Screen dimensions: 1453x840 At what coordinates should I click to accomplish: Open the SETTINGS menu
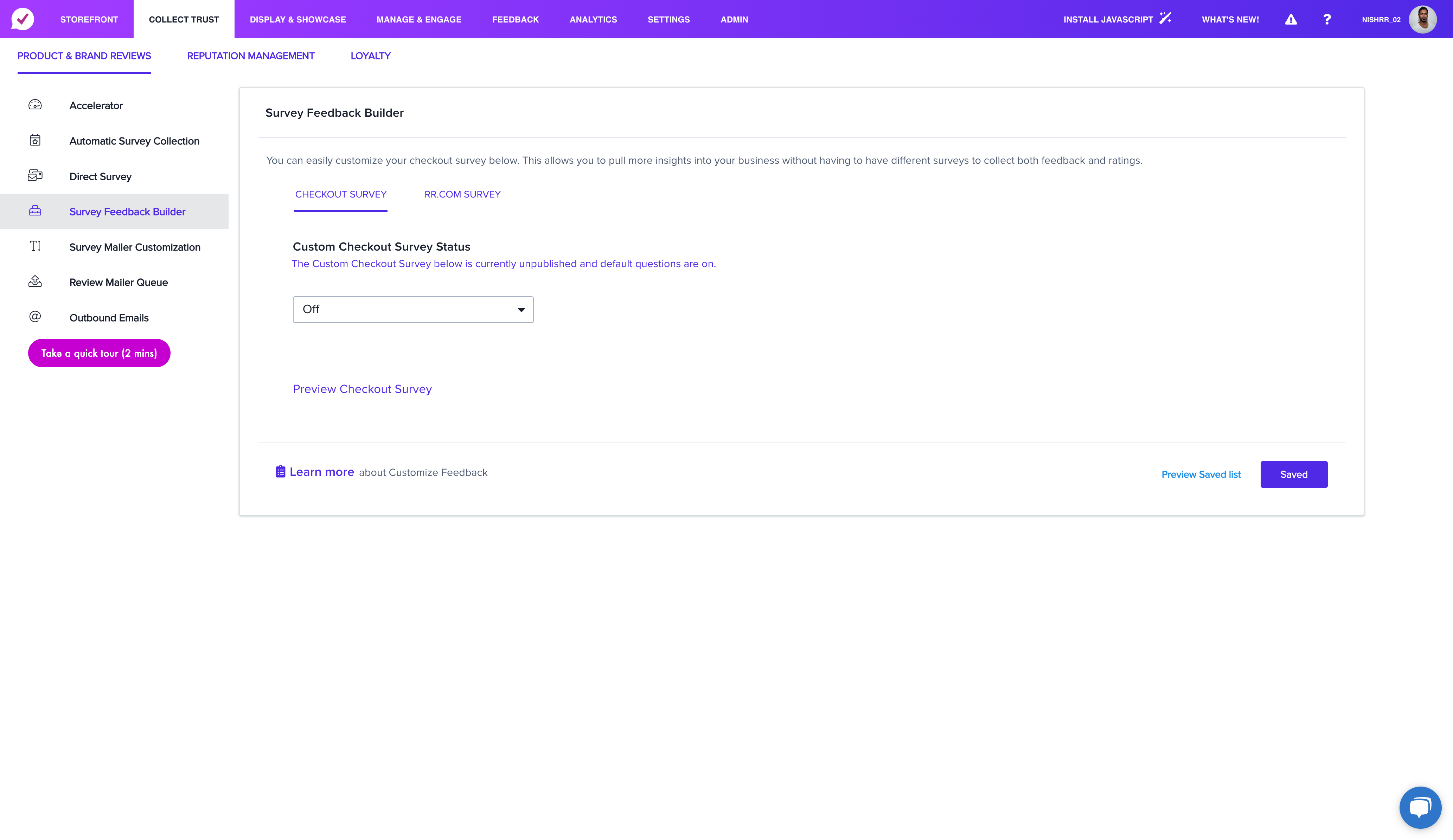pos(669,20)
